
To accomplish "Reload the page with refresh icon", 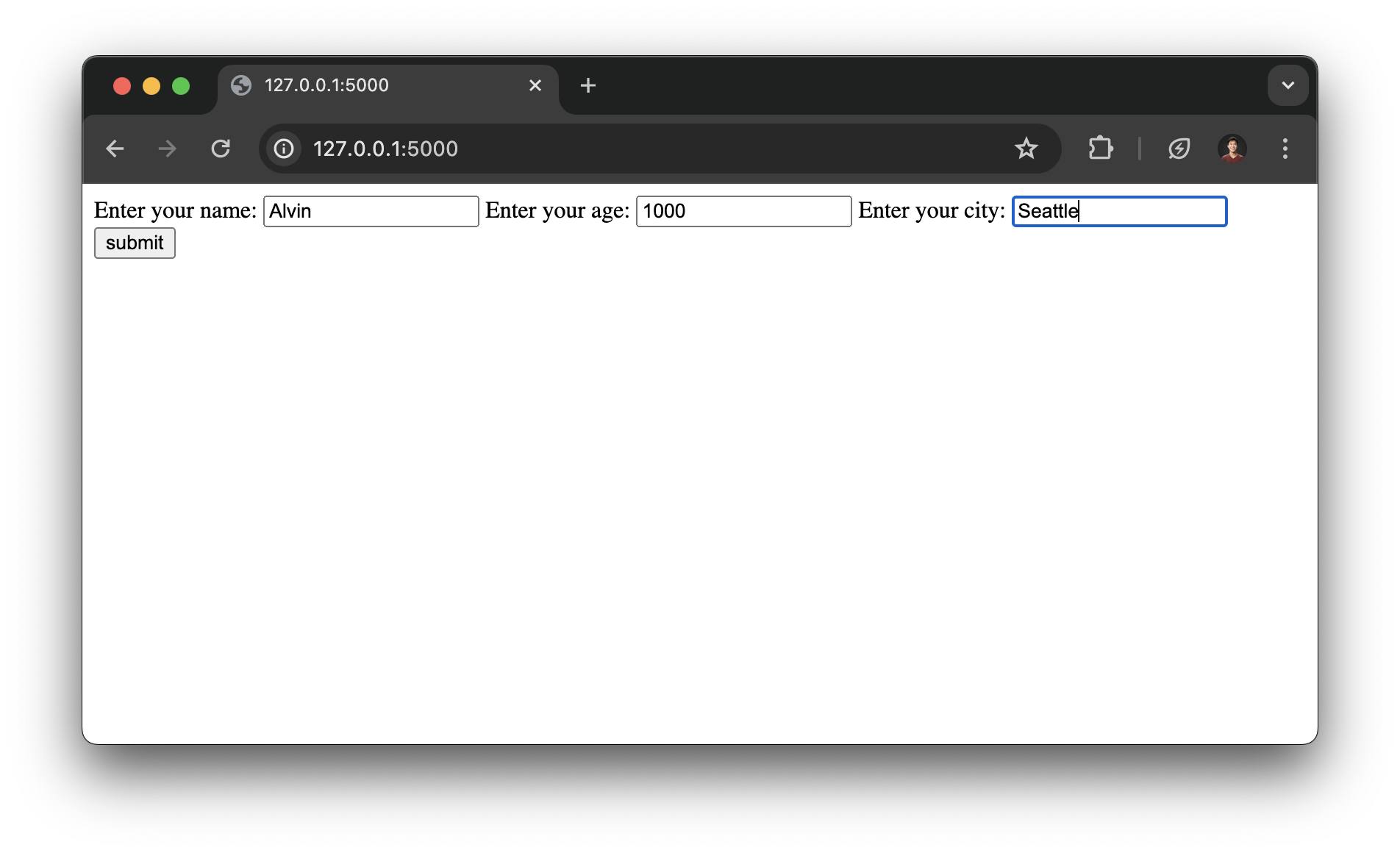I will pos(221,149).
